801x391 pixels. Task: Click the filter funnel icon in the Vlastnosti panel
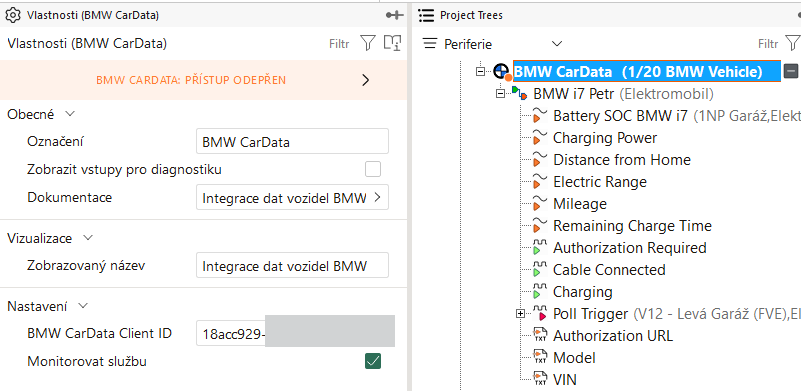(x=368, y=43)
